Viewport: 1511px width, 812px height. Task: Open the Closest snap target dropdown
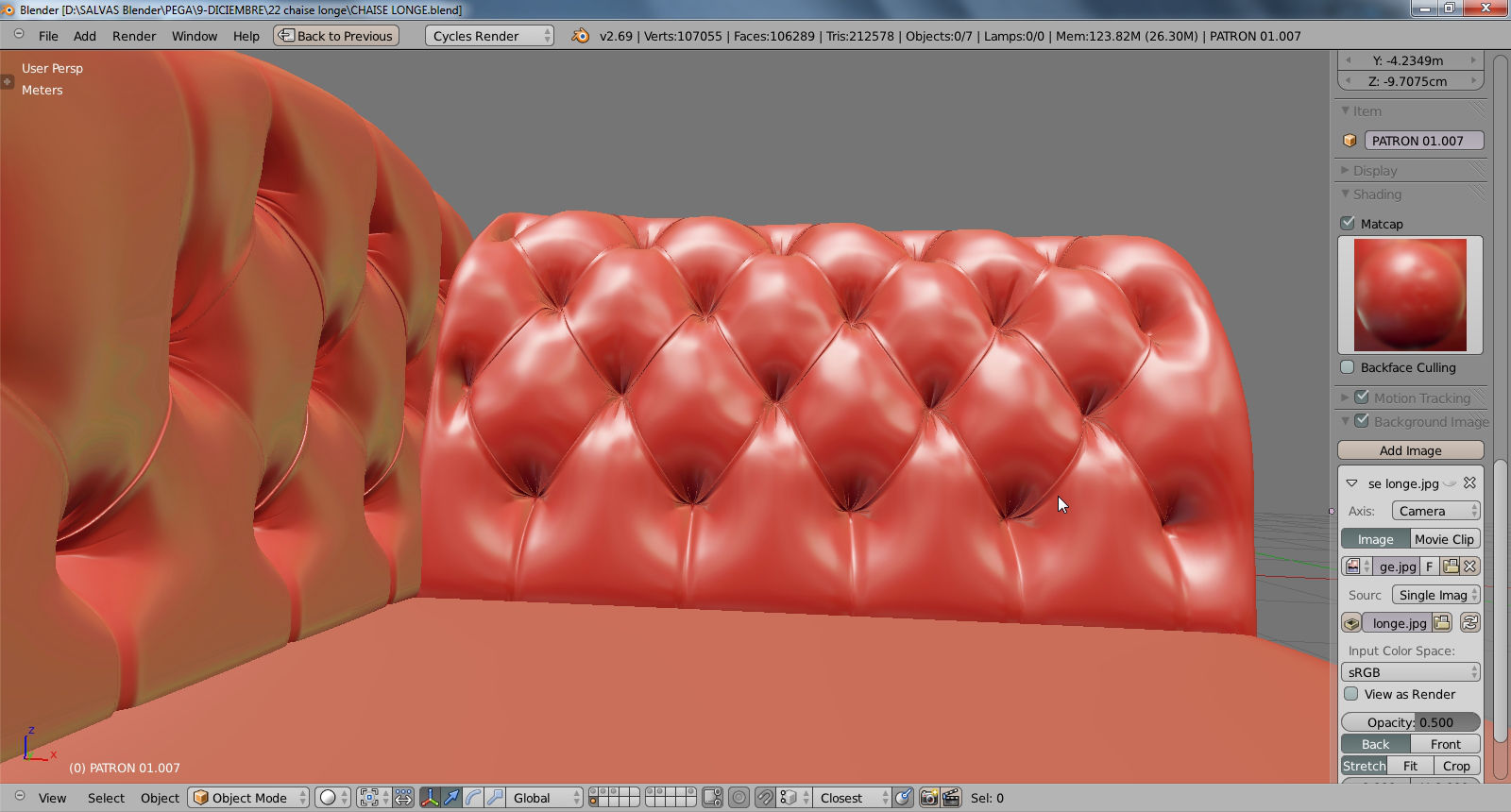tap(854, 798)
